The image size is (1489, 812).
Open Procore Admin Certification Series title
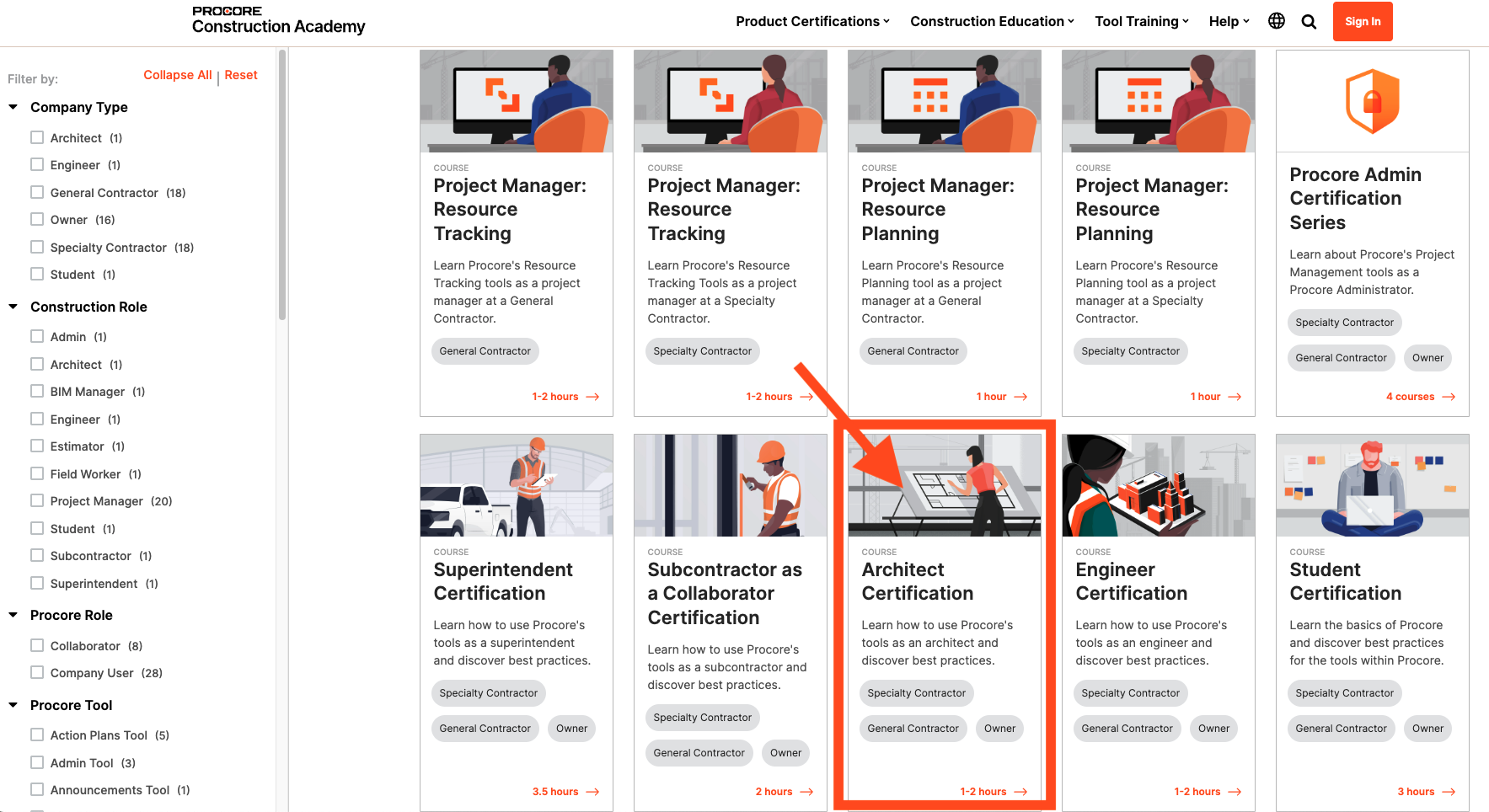click(x=1355, y=198)
